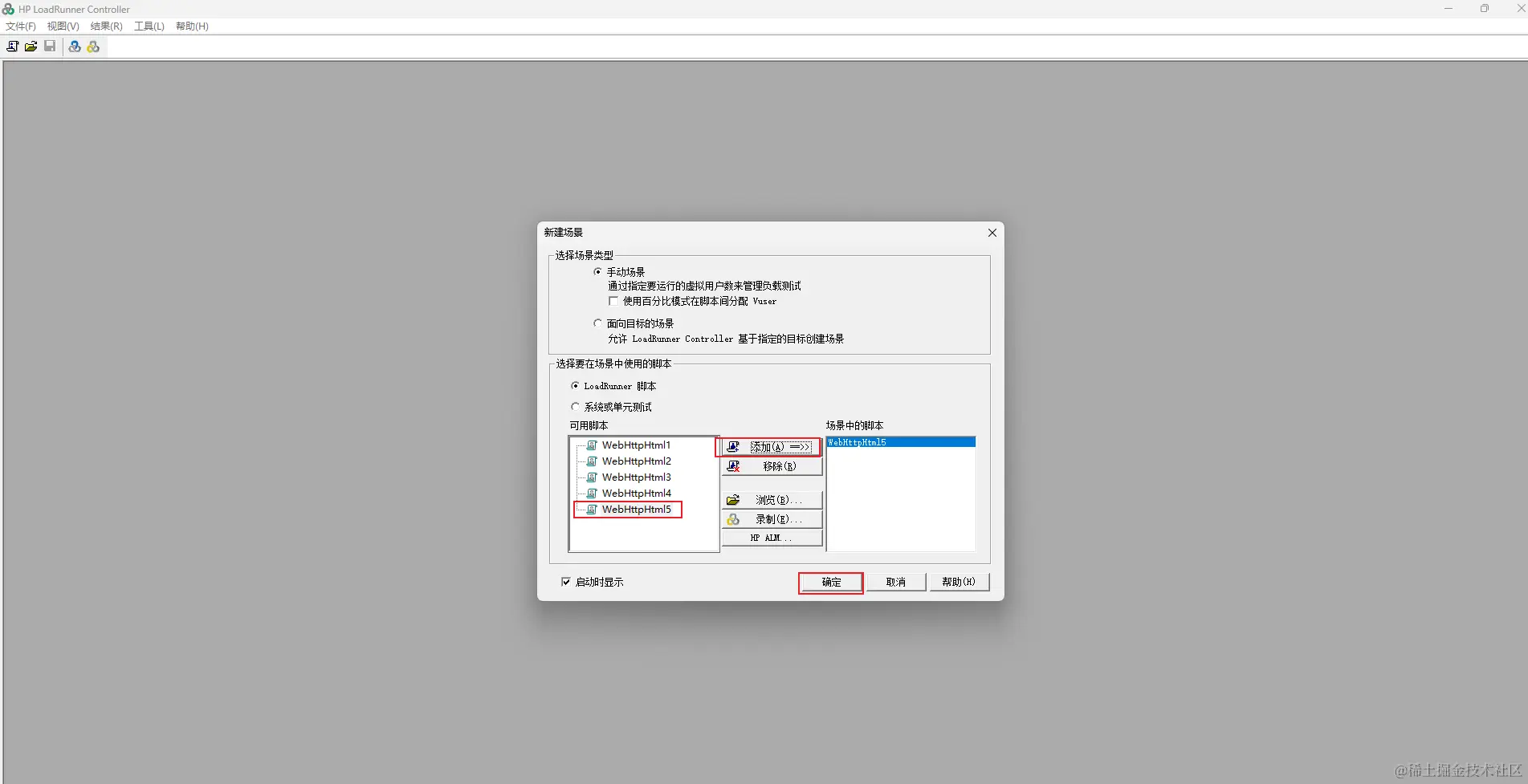The height and width of the screenshot is (784, 1528).
Task: Open the 结果(R) menu
Action: (106, 26)
